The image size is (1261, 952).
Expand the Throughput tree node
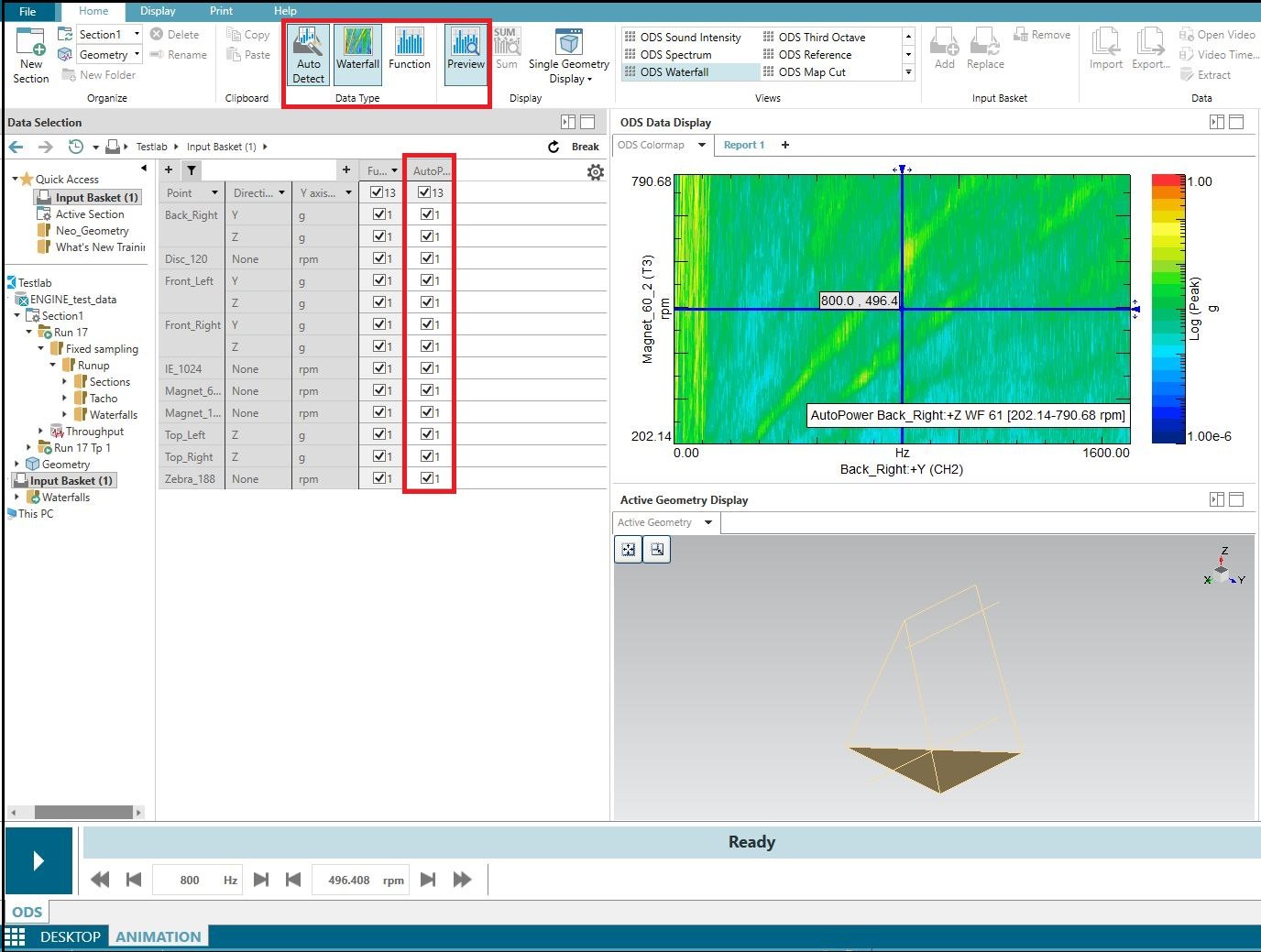[x=40, y=431]
